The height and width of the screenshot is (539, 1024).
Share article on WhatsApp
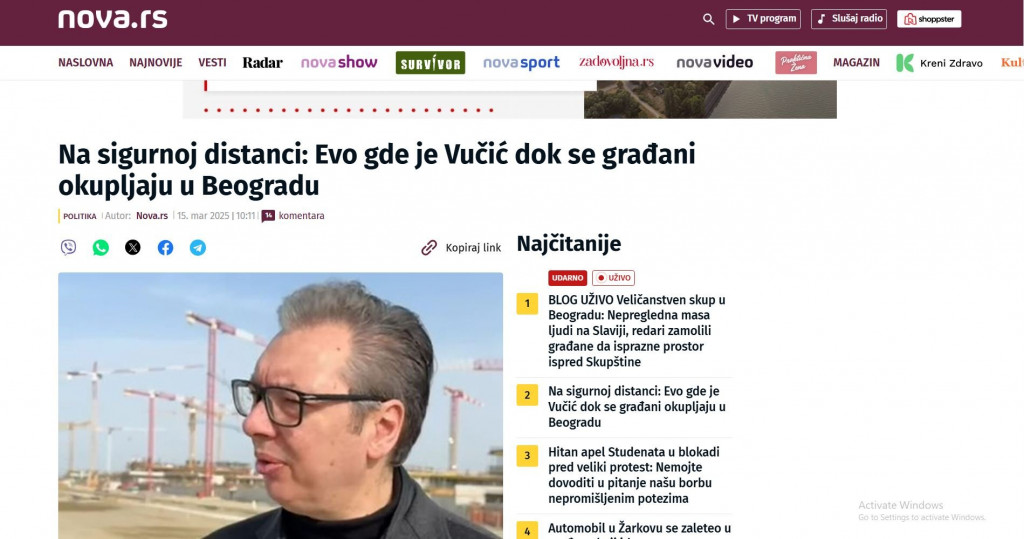(101, 248)
